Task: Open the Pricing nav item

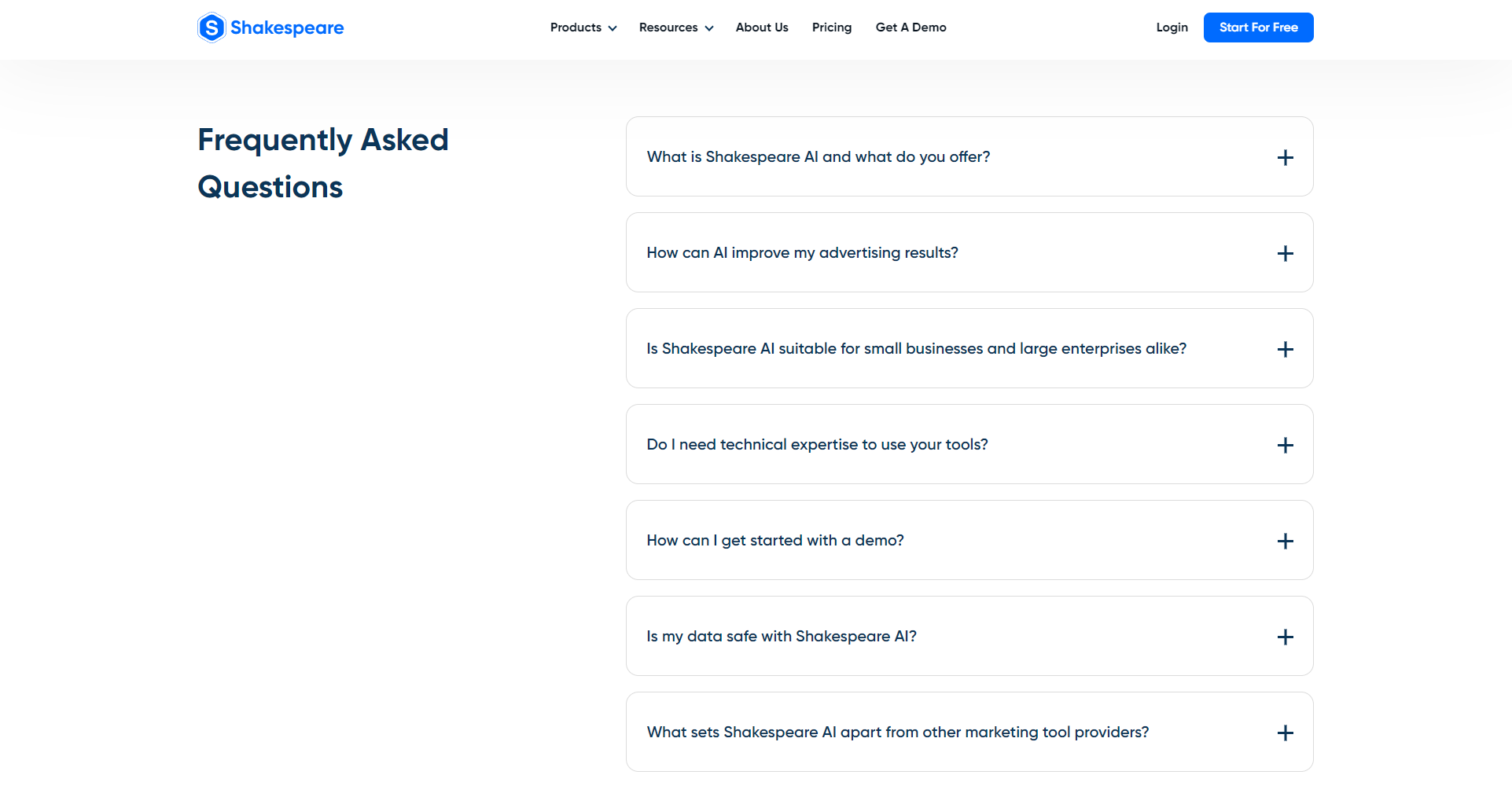Action: [x=831, y=28]
